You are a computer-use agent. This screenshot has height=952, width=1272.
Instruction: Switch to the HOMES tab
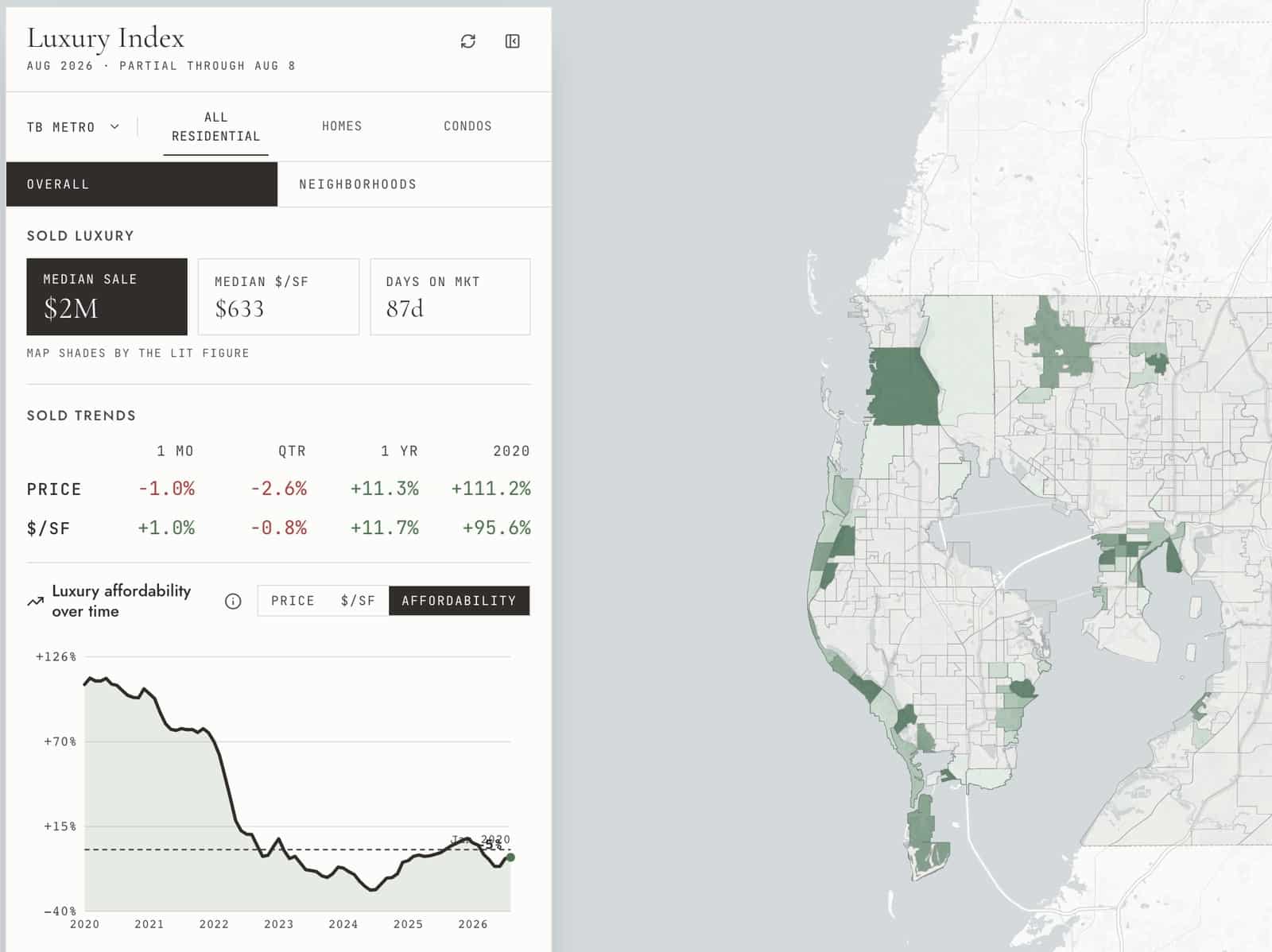click(342, 126)
